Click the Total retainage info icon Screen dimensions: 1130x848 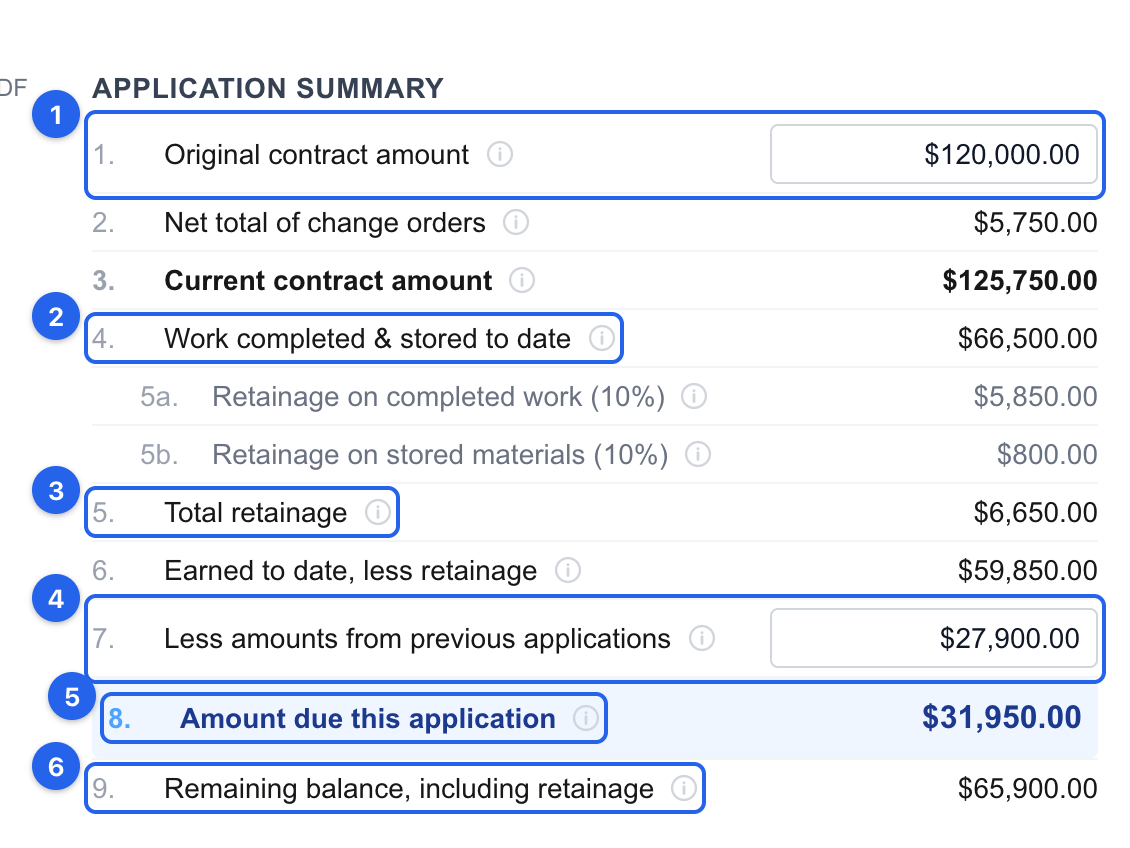pyautogui.click(x=378, y=512)
